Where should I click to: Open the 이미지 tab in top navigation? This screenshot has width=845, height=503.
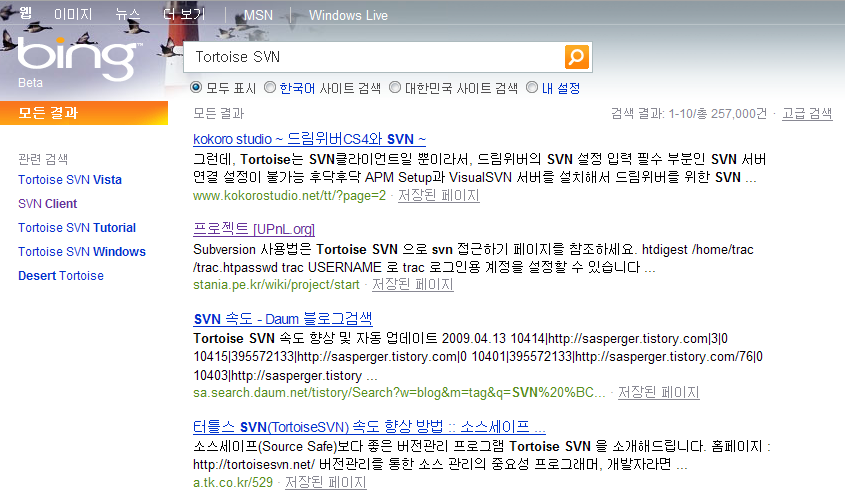[x=73, y=15]
